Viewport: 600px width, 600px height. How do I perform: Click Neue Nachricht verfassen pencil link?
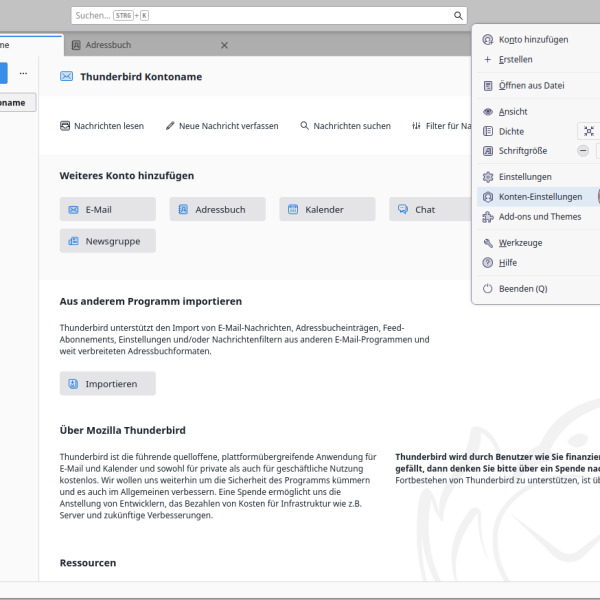tap(222, 126)
